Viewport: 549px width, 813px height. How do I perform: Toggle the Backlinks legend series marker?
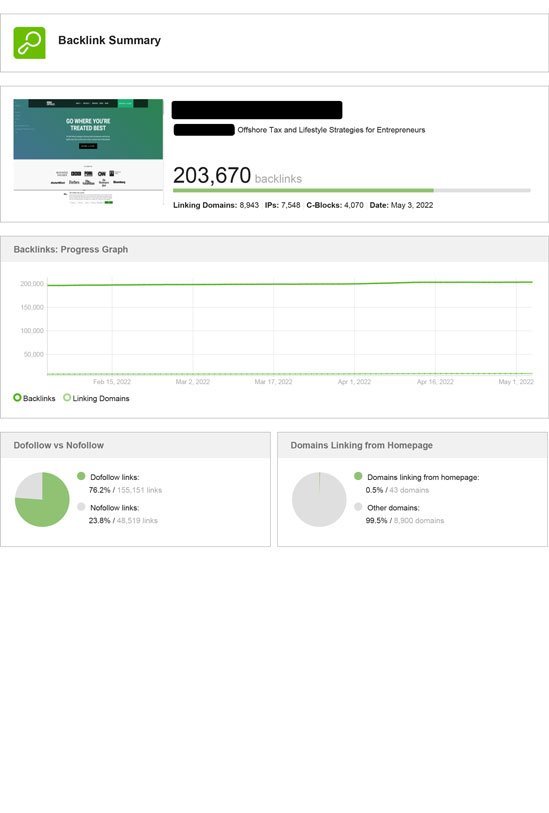tap(17, 398)
